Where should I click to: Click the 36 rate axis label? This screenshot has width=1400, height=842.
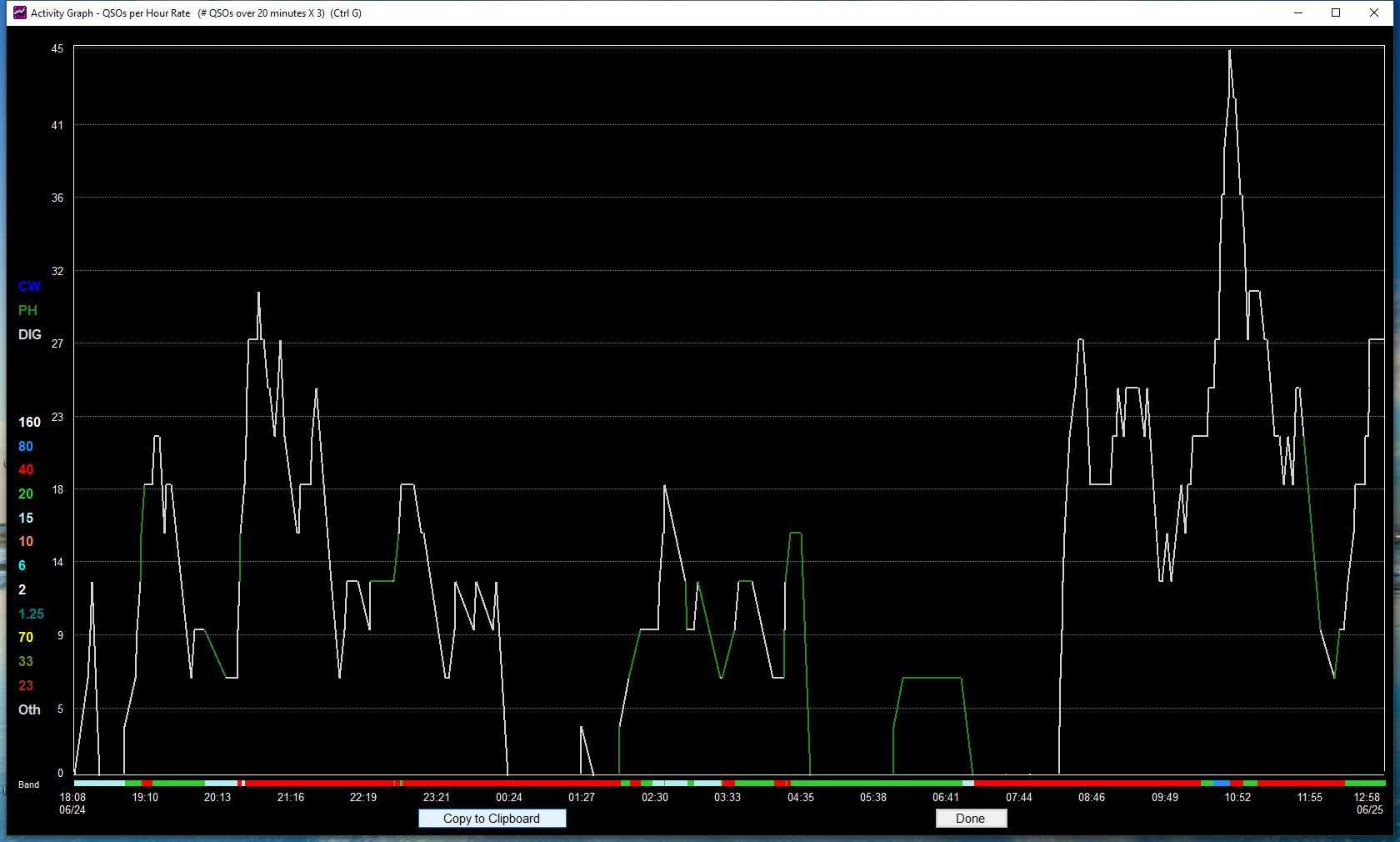(57, 198)
